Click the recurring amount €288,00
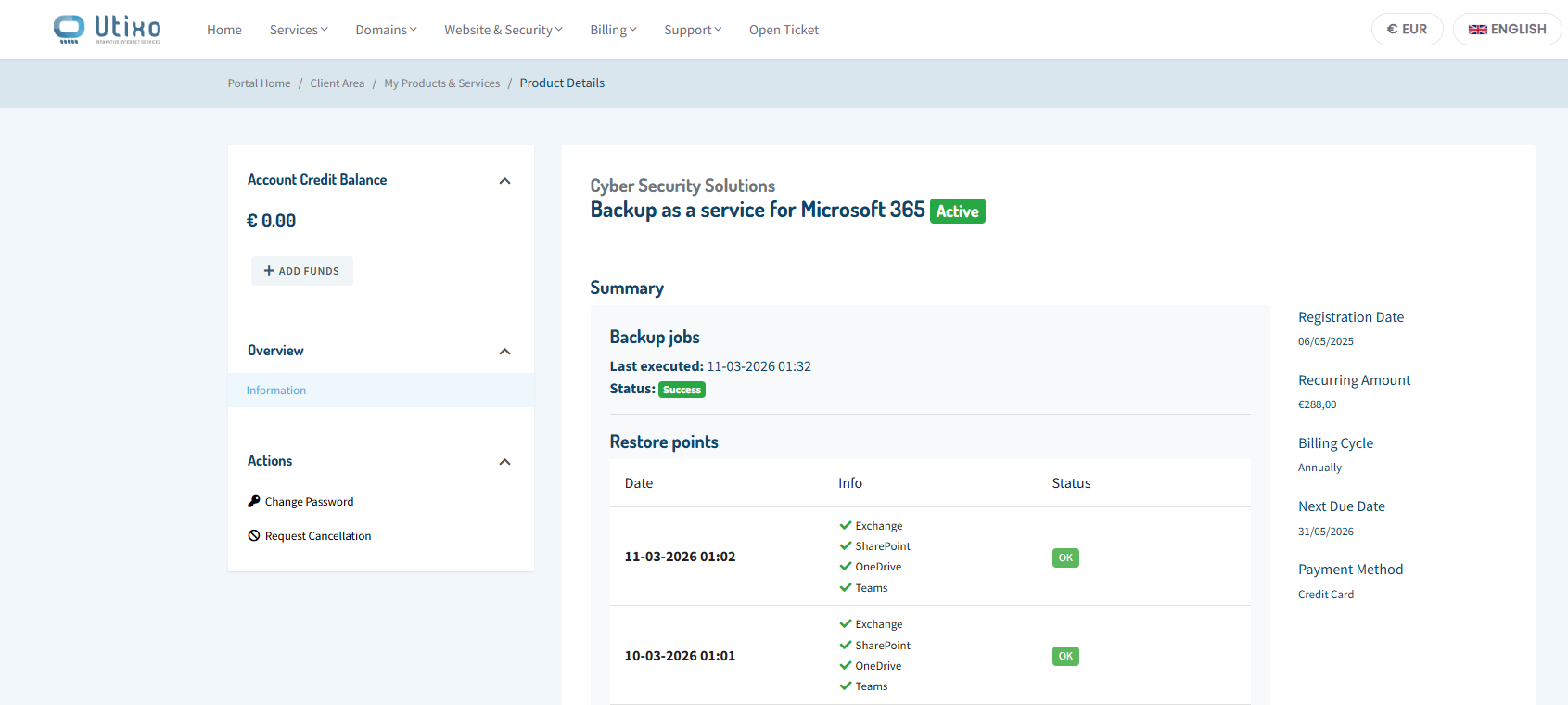The image size is (1568, 705). coord(1318,404)
